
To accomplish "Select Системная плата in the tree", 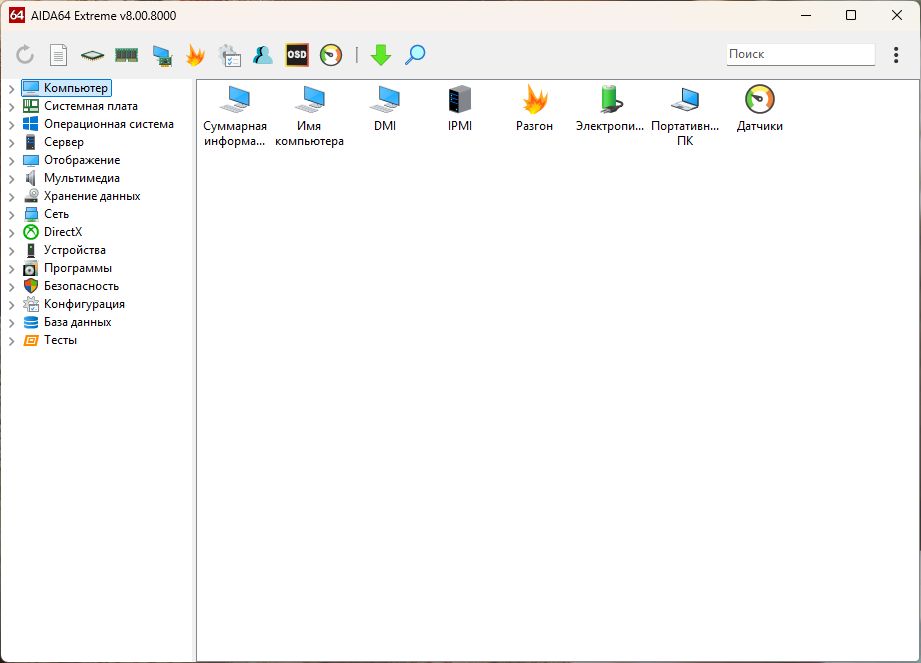I will (x=80, y=106).
